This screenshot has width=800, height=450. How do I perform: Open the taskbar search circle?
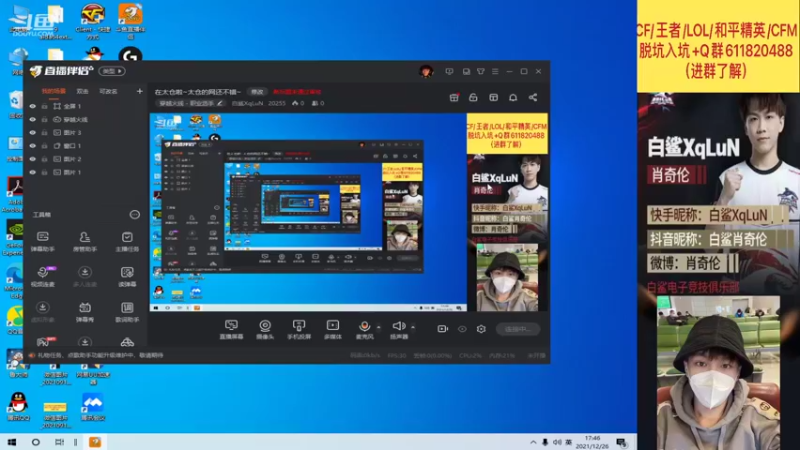(x=35, y=442)
